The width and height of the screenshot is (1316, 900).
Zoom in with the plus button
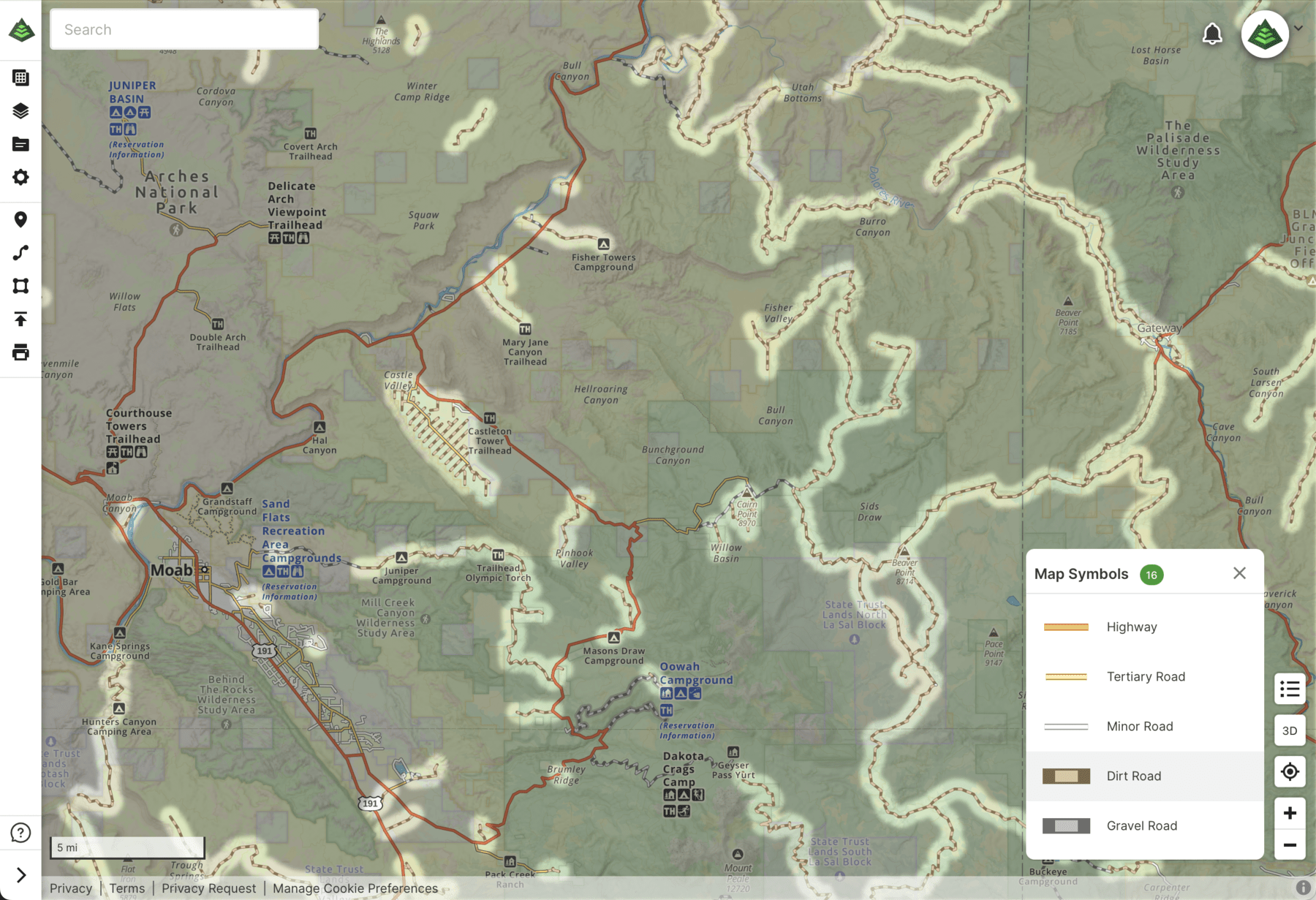click(1290, 813)
